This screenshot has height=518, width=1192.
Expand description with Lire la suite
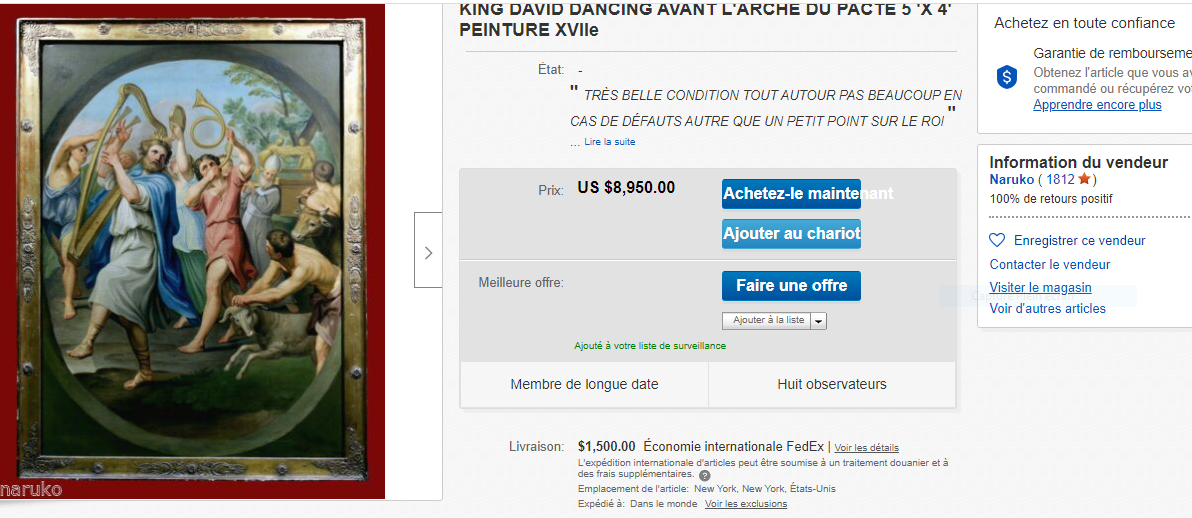pos(610,141)
